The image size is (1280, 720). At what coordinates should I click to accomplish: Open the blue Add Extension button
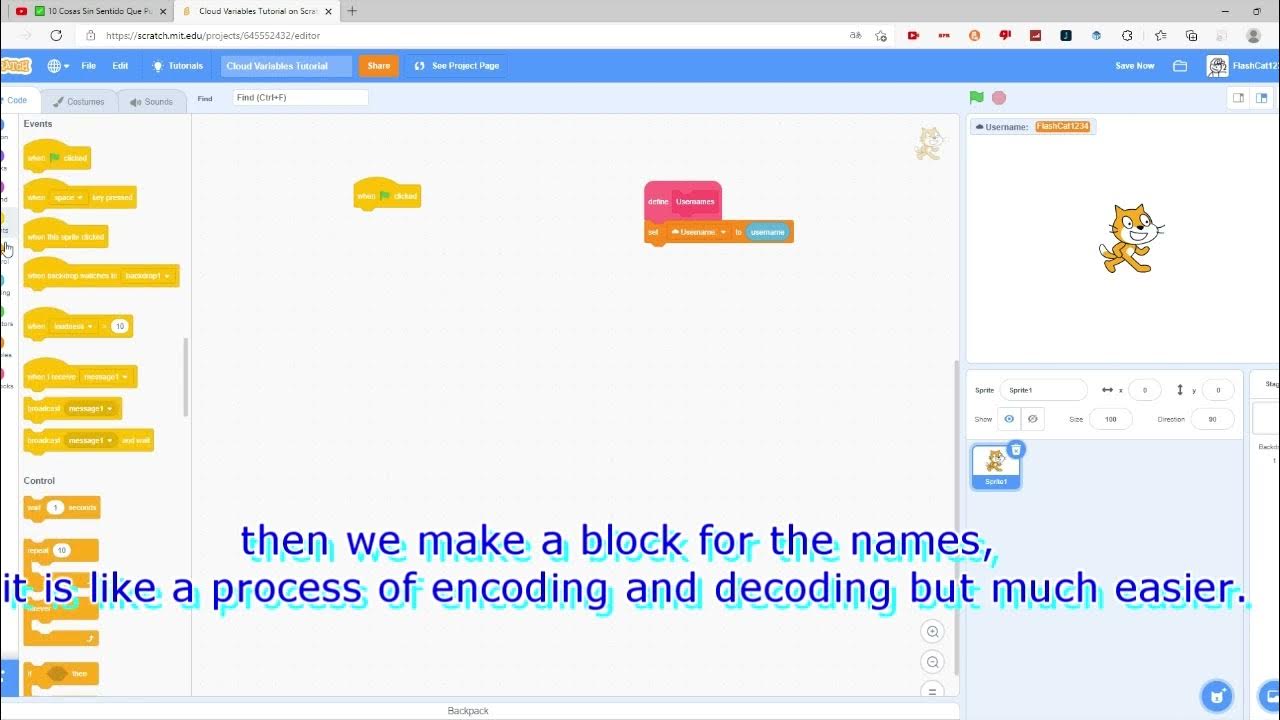pos(8,677)
